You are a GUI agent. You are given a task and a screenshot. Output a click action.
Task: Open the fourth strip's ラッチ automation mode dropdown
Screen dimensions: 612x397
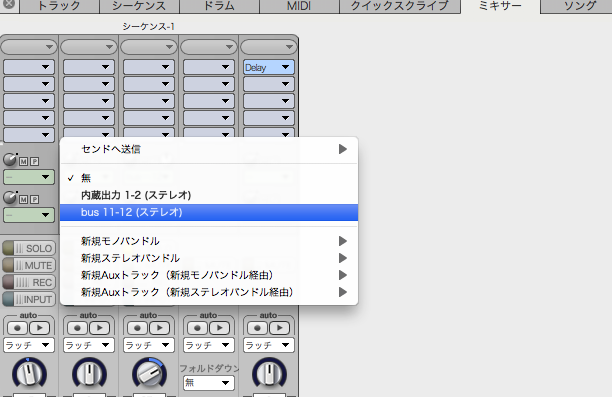tap(209, 345)
